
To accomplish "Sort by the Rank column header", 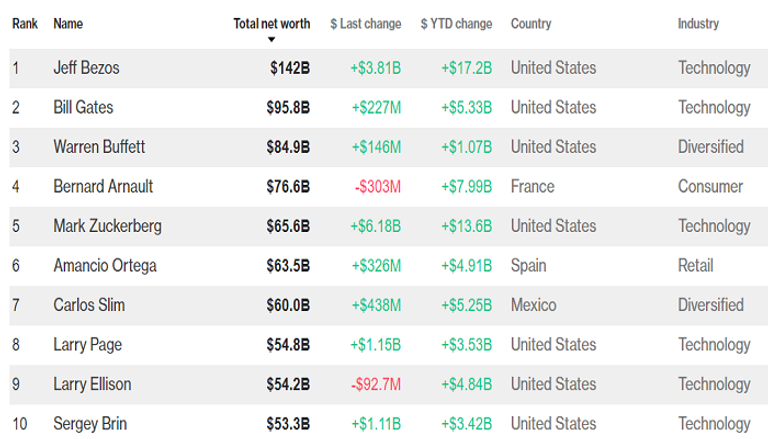I will click(x=24, y=23).
